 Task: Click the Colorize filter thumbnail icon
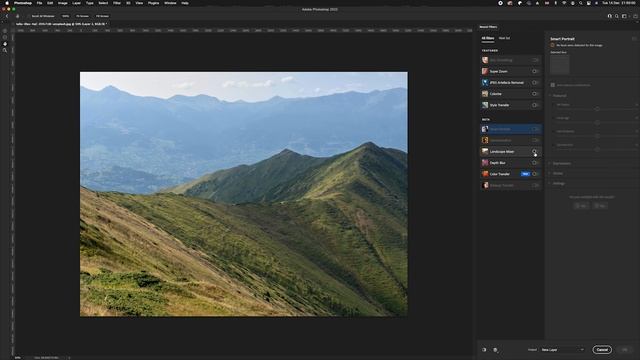(485, 94)
